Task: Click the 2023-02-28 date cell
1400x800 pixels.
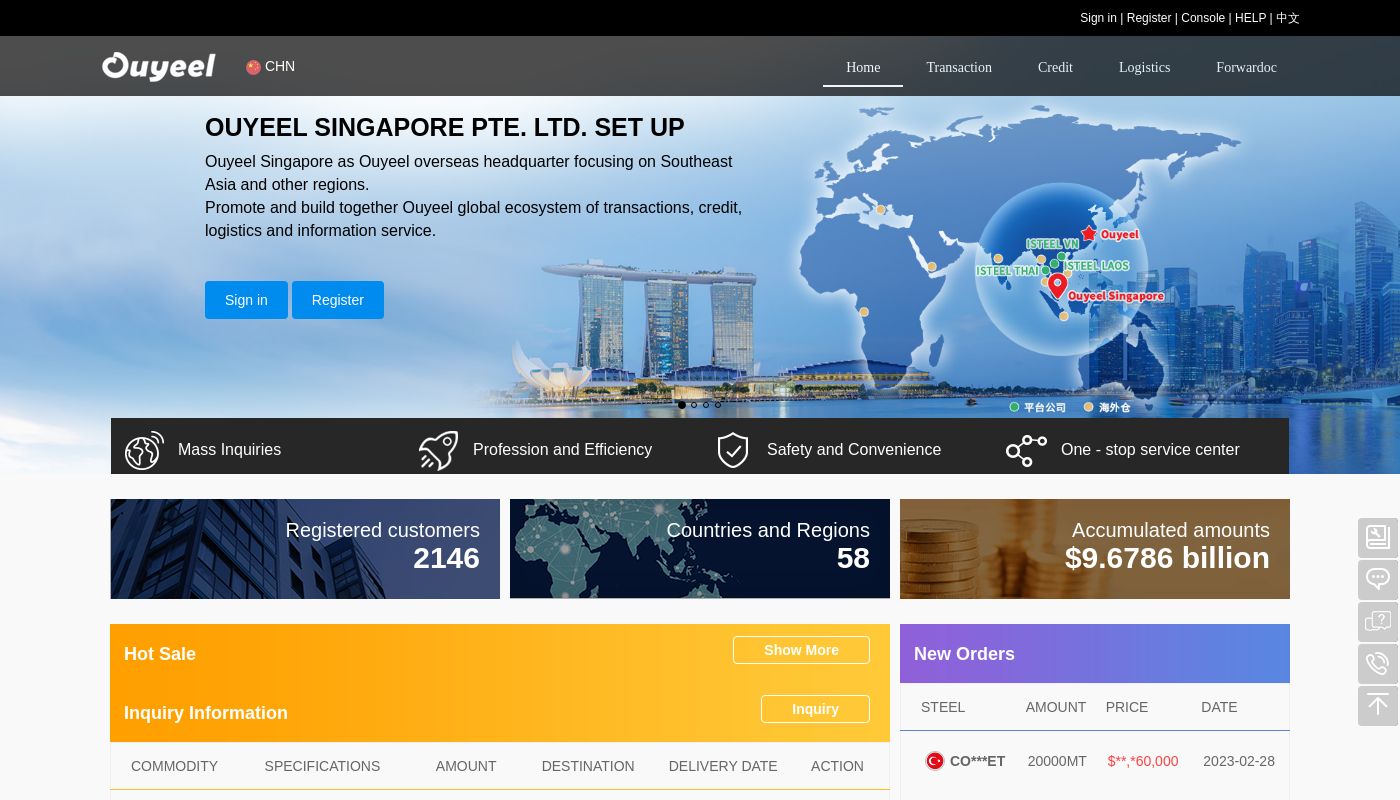Action: pyautogui.click(x=1239, y=761)
